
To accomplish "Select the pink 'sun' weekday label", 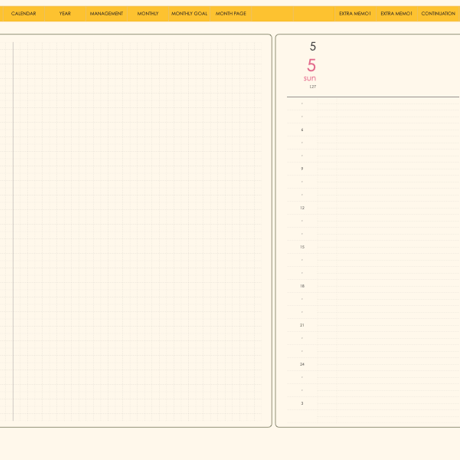I will tap(310, 78).
